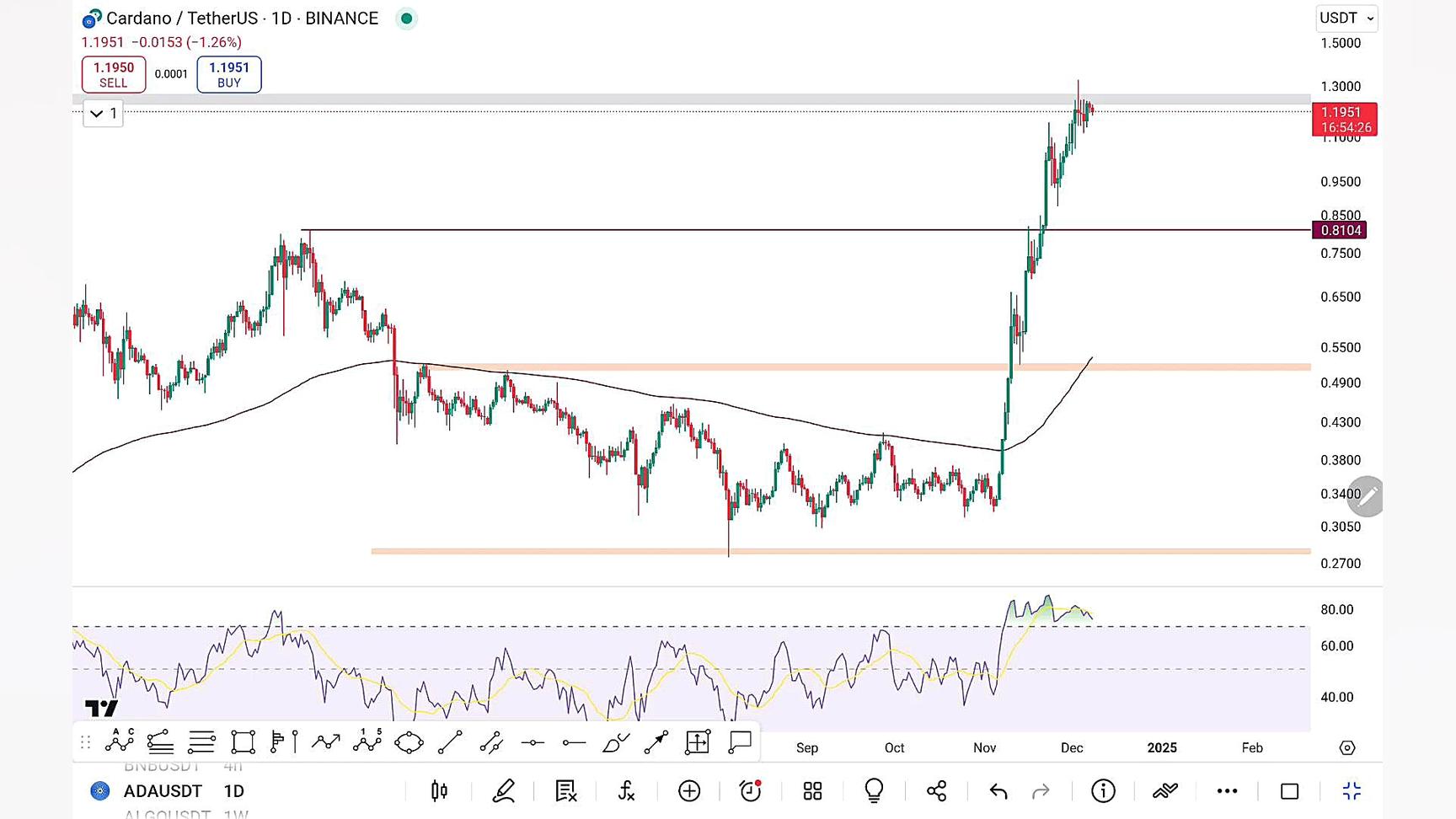This screenshot has height=819, width=1456.
Task: Tap the green market status dot
Action: tap(406, 19)
